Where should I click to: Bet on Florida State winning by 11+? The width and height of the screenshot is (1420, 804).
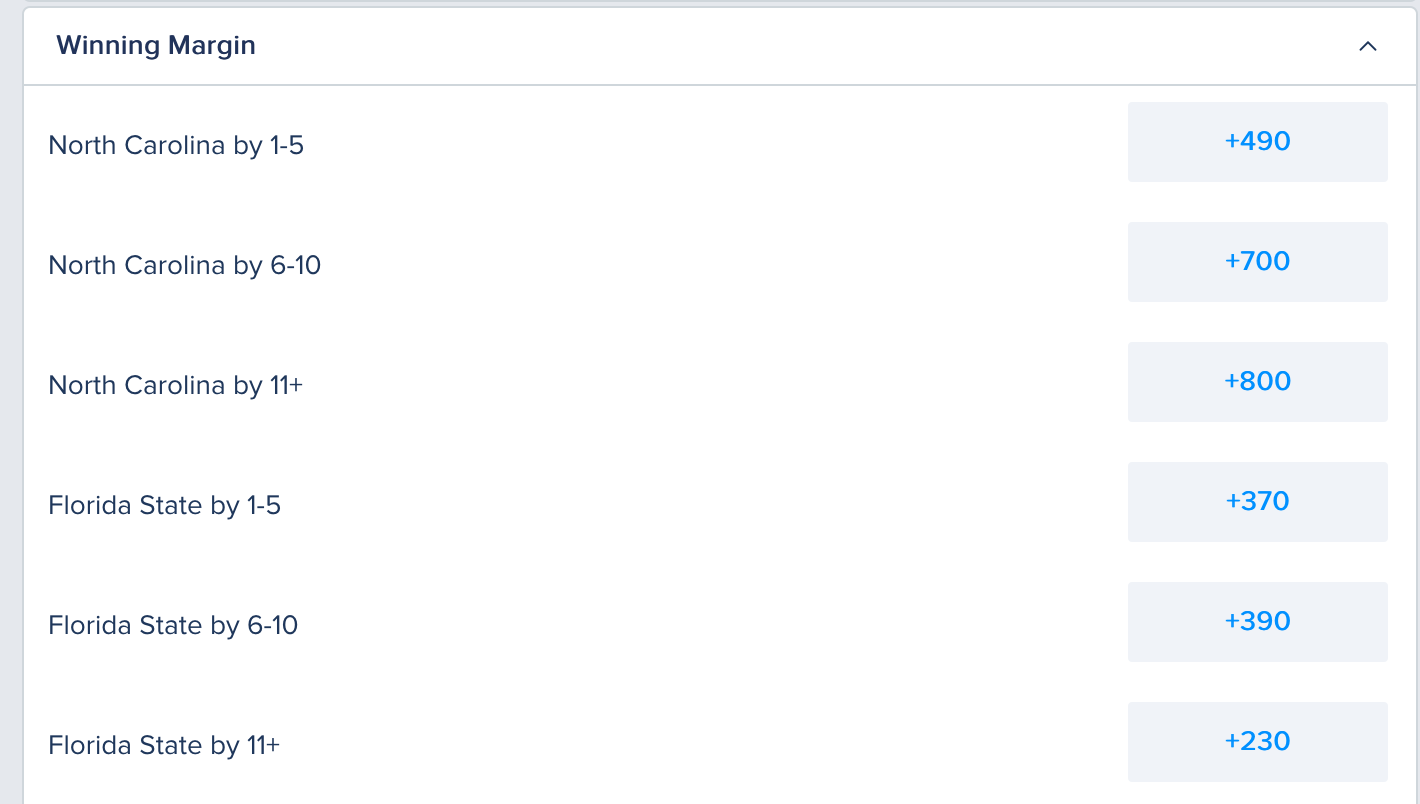pyautogui.click(x=1257, y=742)
